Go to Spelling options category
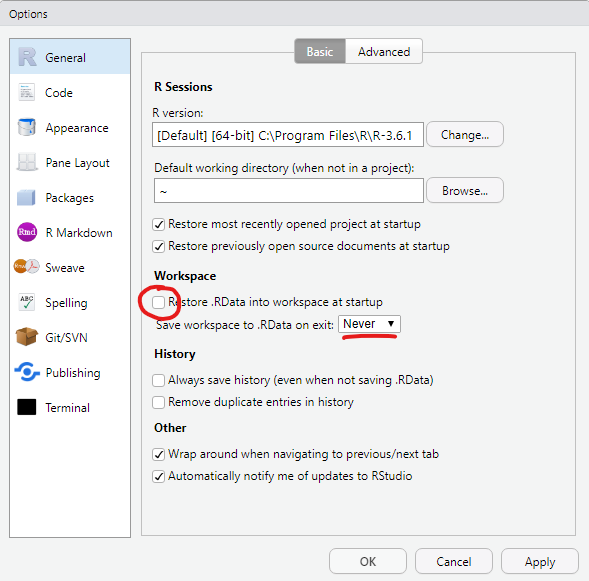This screenshot has width=589, height=581. 70,302
